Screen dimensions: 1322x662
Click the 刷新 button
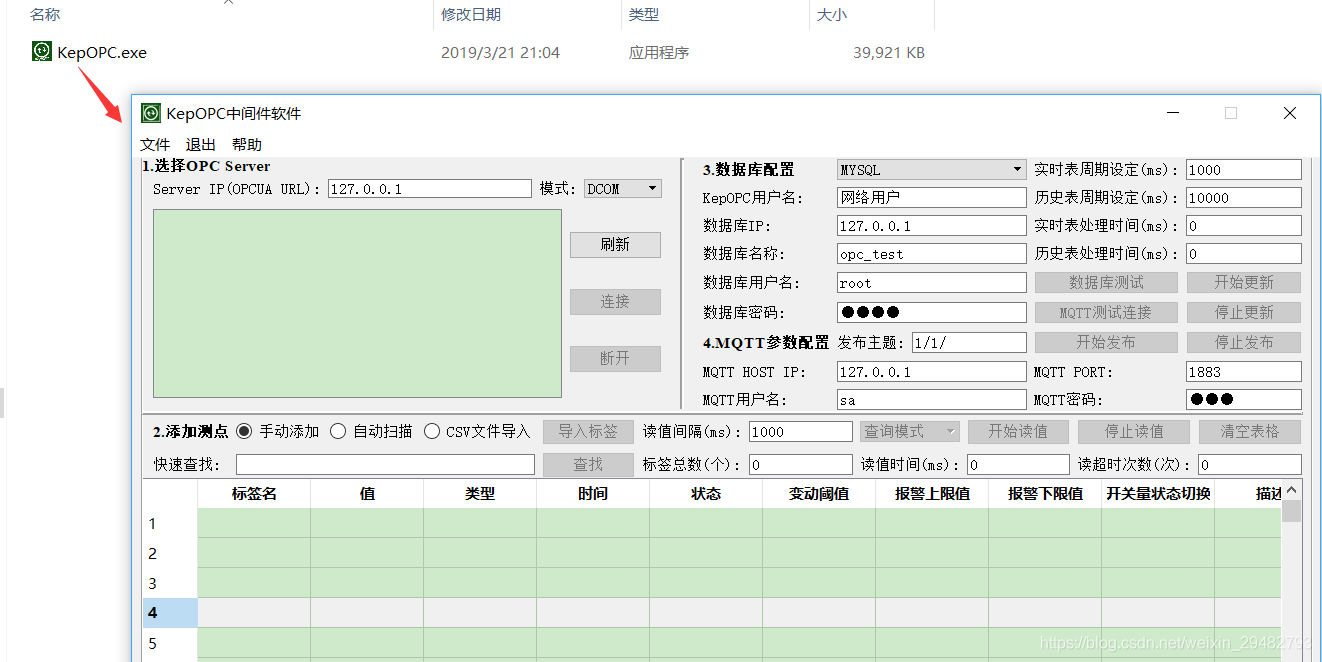pos(615,245)
